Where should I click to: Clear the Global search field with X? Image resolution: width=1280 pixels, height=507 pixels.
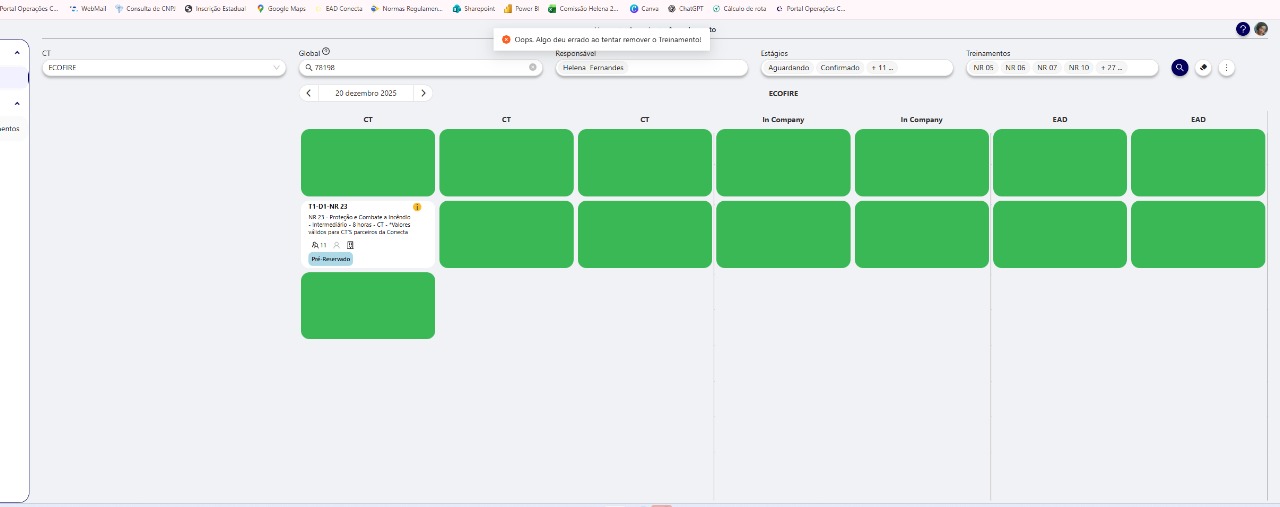coord(533,68)
